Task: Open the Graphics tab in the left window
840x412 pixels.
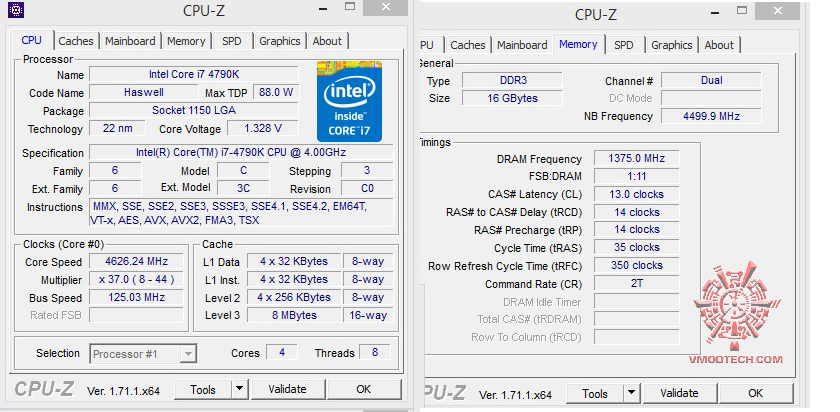Action: (280, 41)
